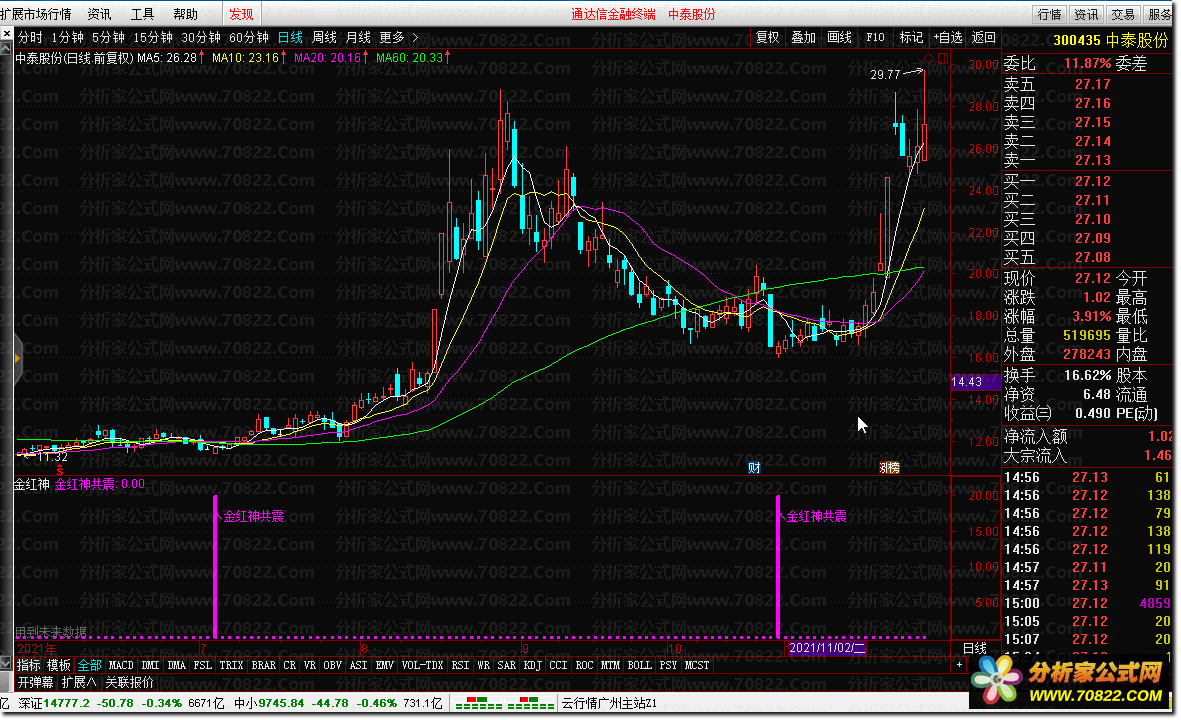Open the 帮助 menu
1181x720 pixels.
coord(185,14)
